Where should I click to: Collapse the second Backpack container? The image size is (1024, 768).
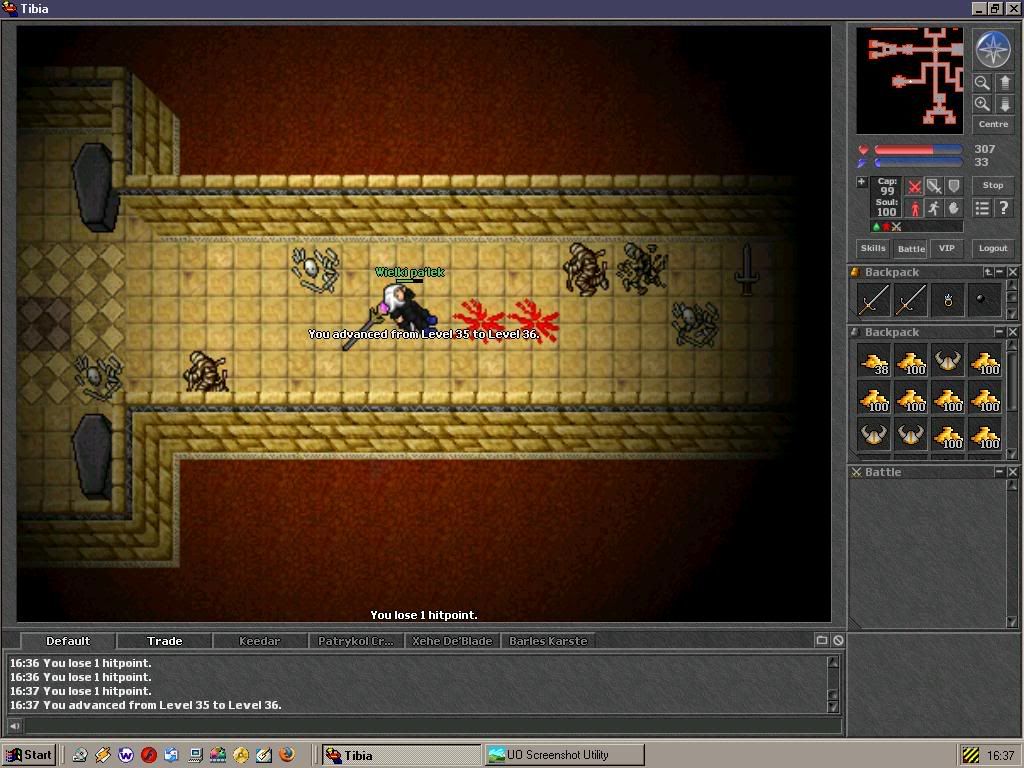click(1000, 332)
